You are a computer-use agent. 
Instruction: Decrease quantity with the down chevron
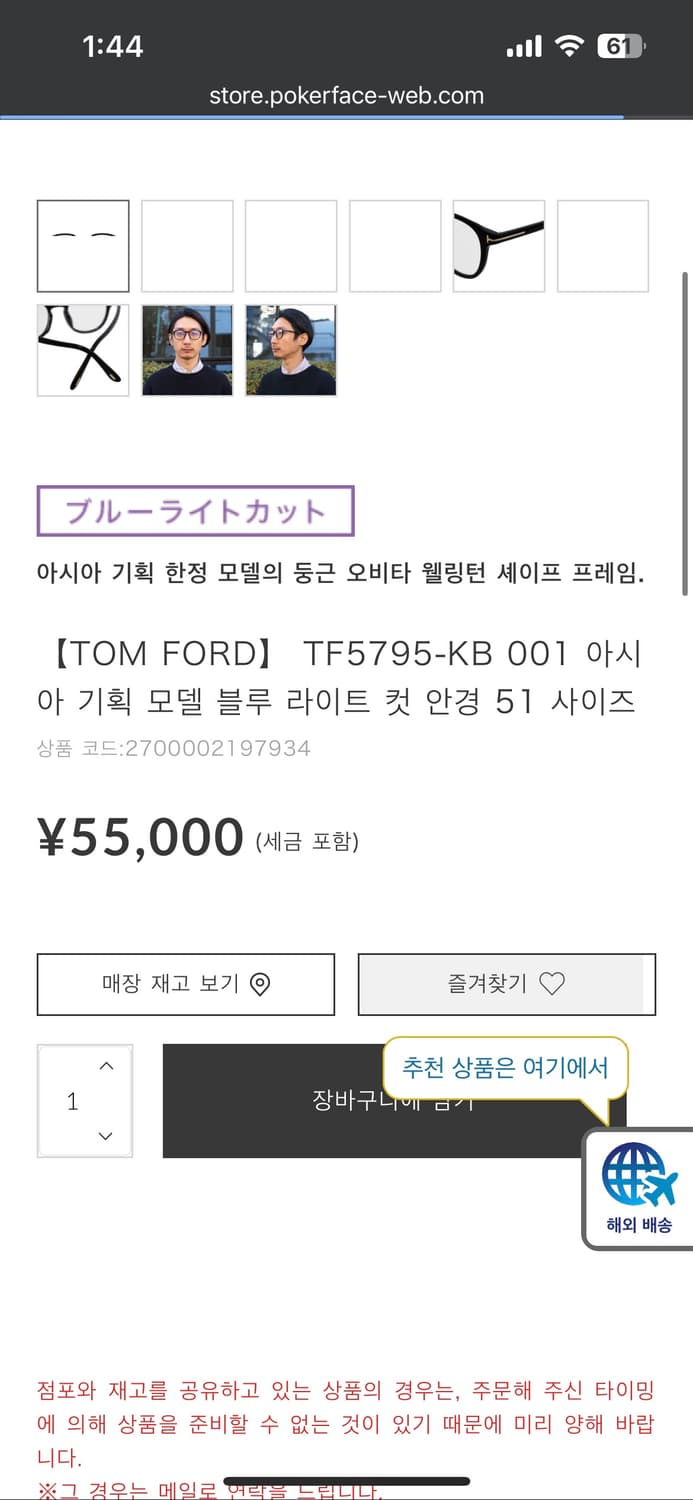pyautogui.click(x=106, y=1137)
